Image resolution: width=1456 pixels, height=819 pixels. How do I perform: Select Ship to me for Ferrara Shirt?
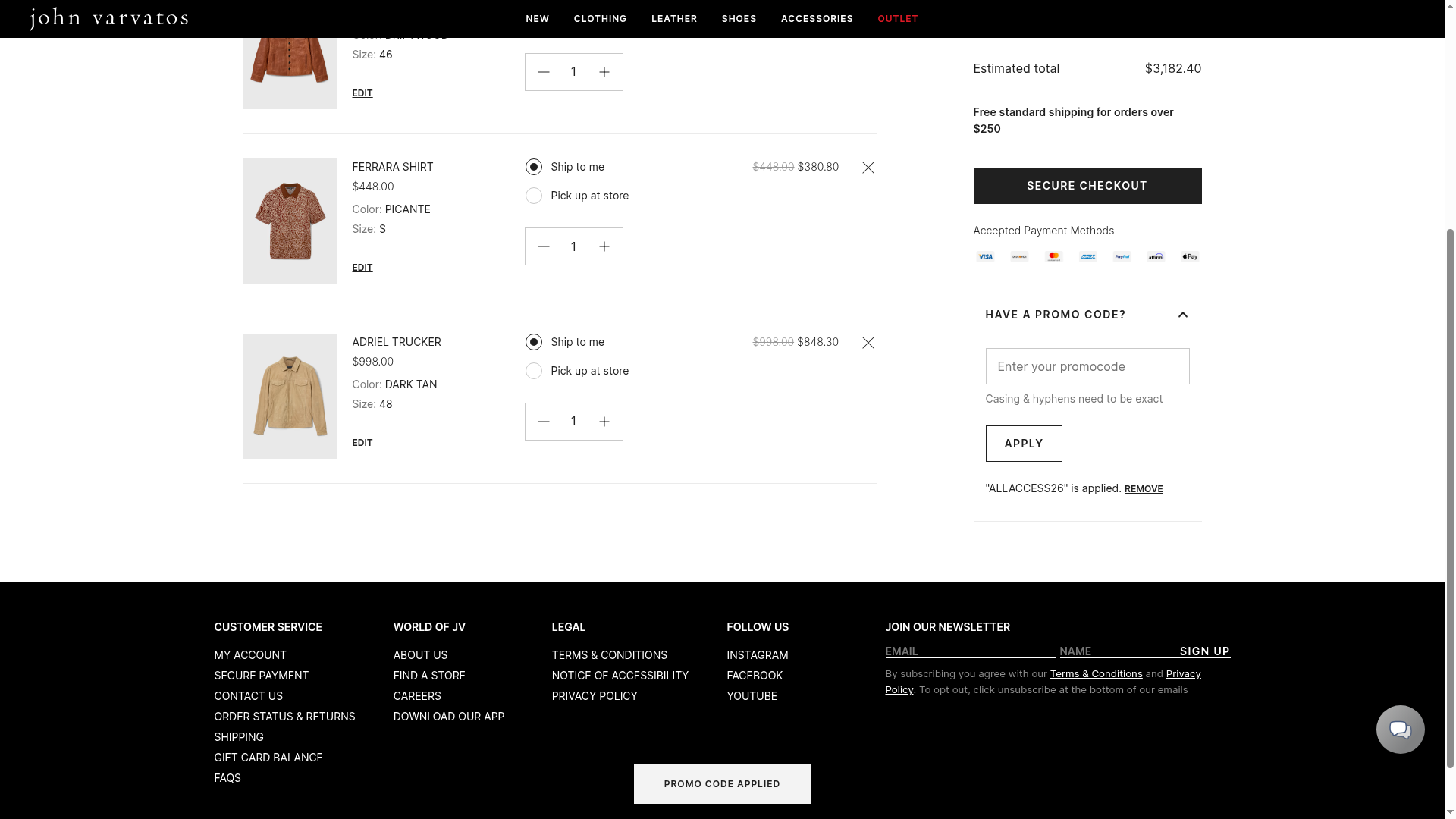coord(534,167)
